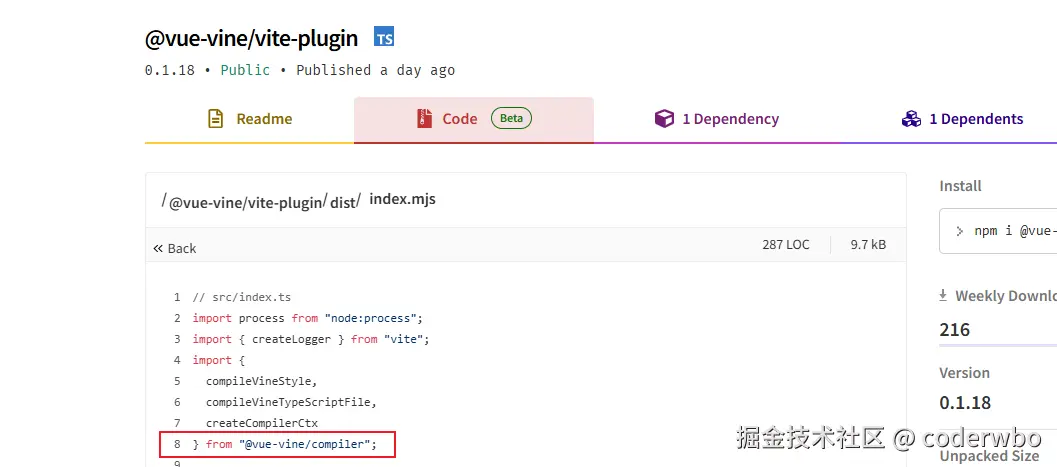Click the 216 weekly downloads value
This screenshot has width=1057, height=467.
(x=955, y=330)
